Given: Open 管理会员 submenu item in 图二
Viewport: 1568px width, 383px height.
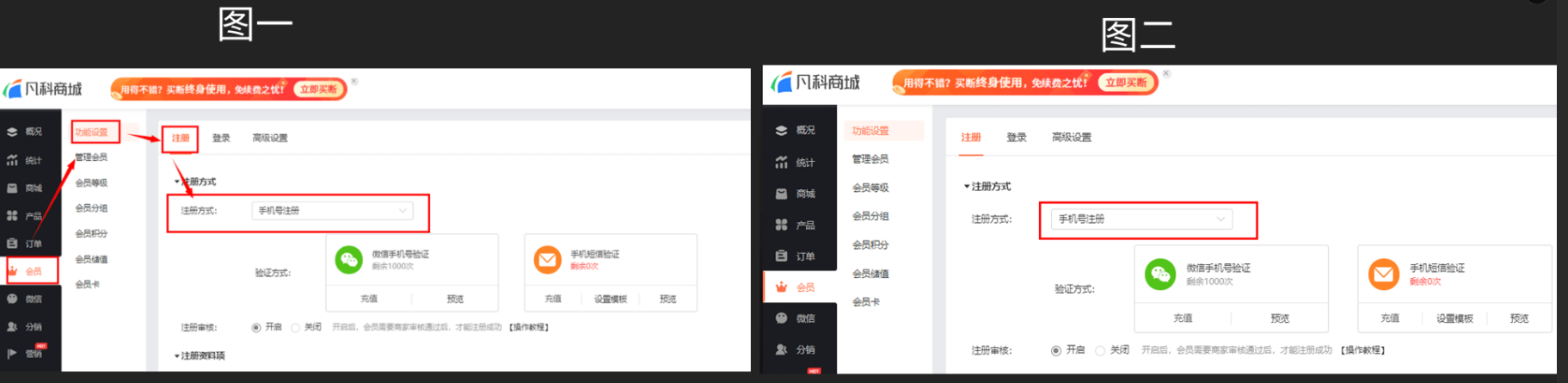Looking at the screenshot, I should [870, 159].
